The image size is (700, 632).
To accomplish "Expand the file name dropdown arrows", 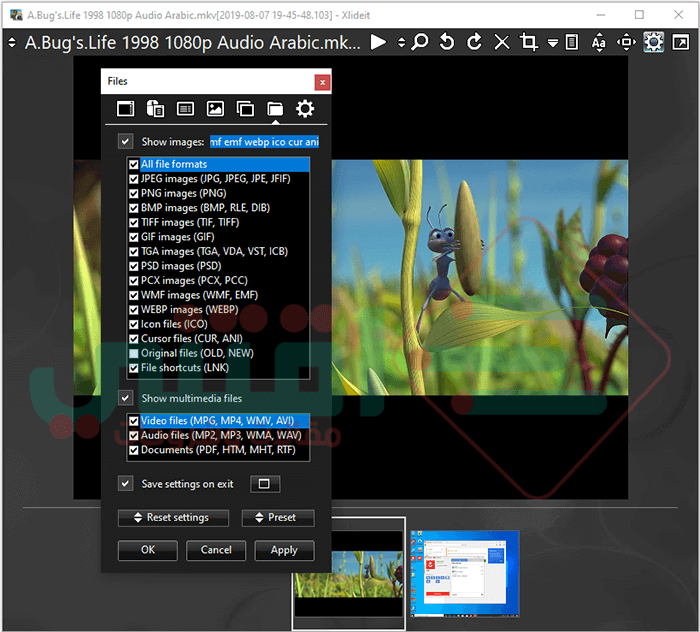I will tap(12, 43).
